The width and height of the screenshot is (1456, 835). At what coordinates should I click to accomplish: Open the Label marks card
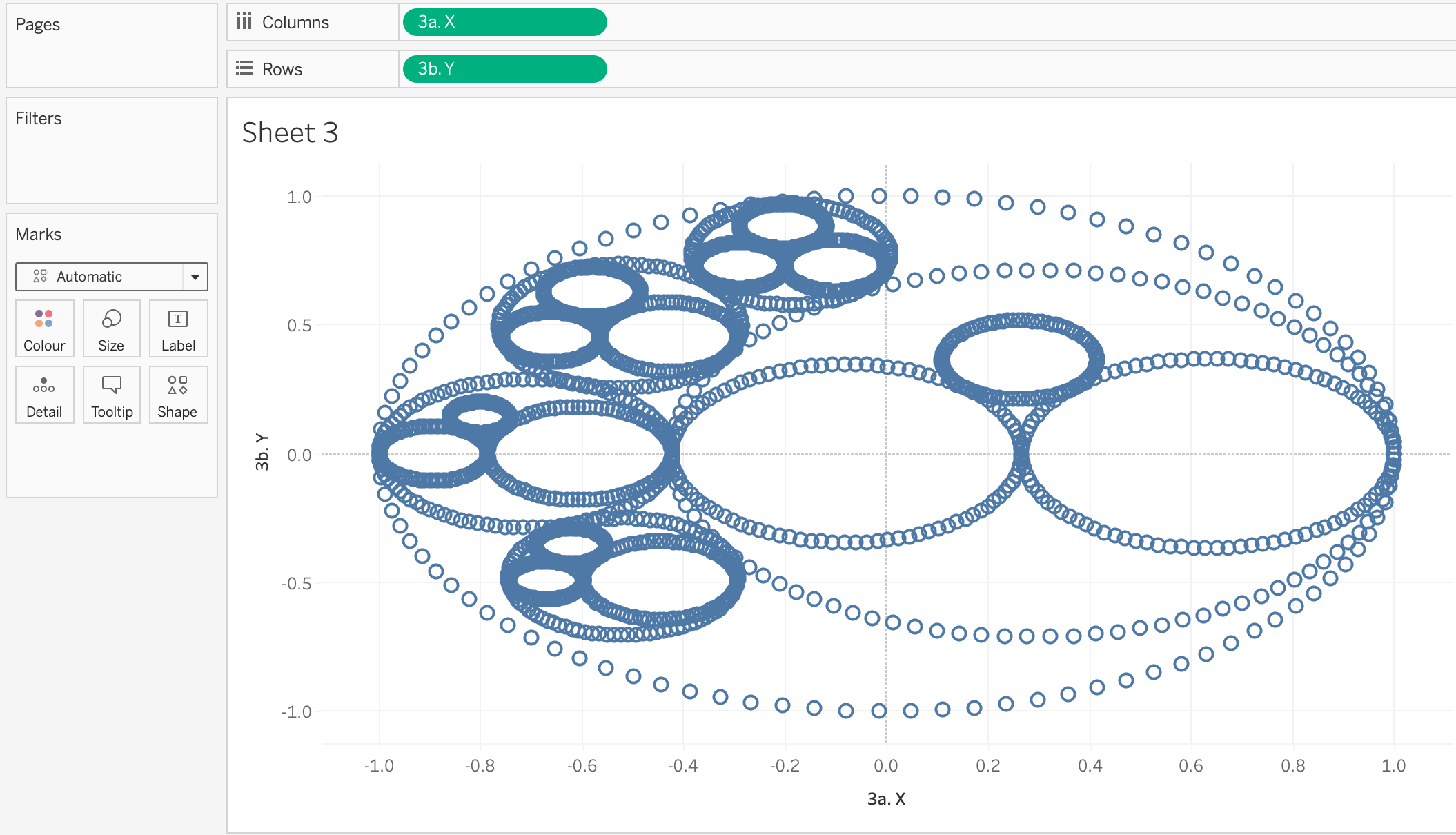coord(178,328)
